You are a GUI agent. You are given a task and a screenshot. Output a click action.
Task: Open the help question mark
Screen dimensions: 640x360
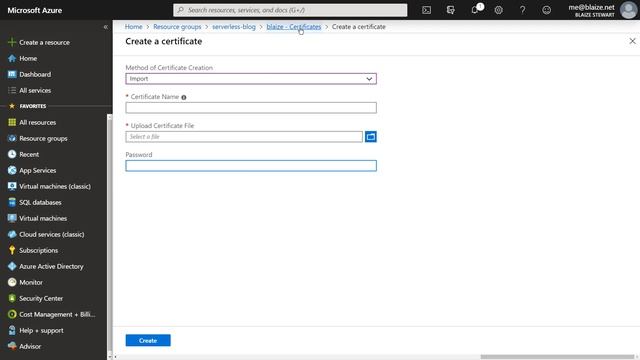click(522, 10)
